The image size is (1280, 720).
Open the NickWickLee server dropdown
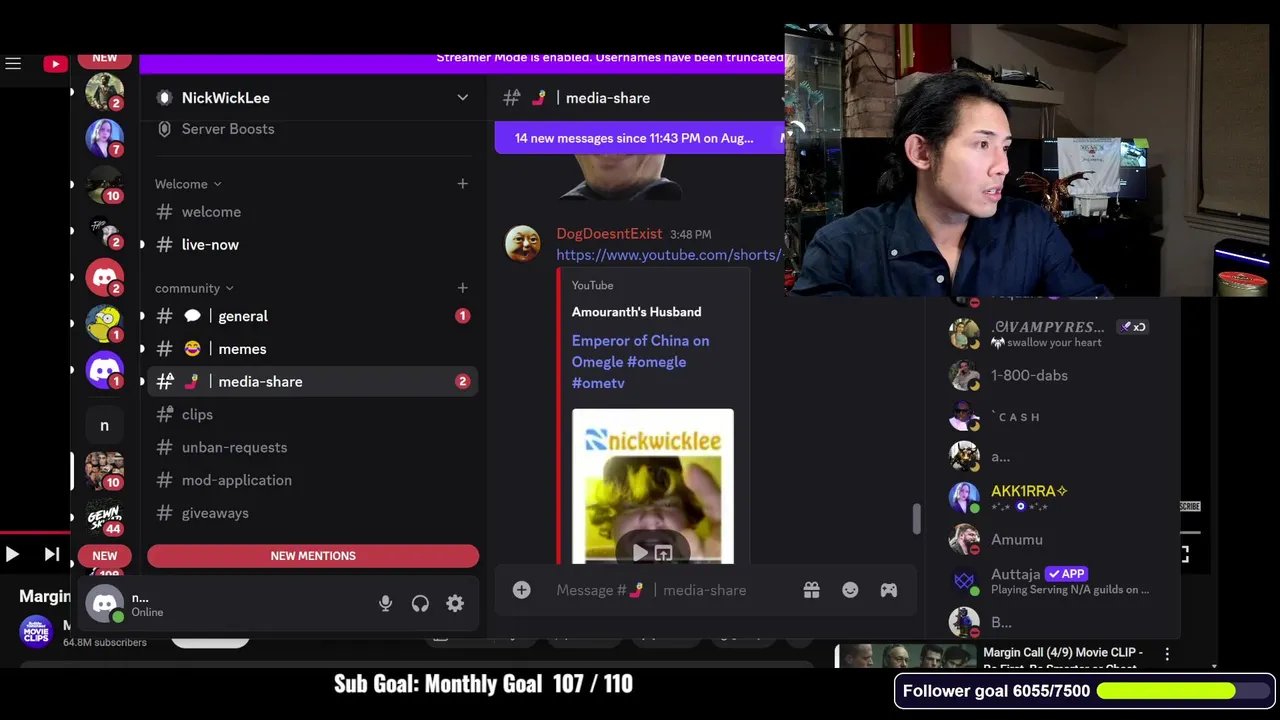point(462,98)
